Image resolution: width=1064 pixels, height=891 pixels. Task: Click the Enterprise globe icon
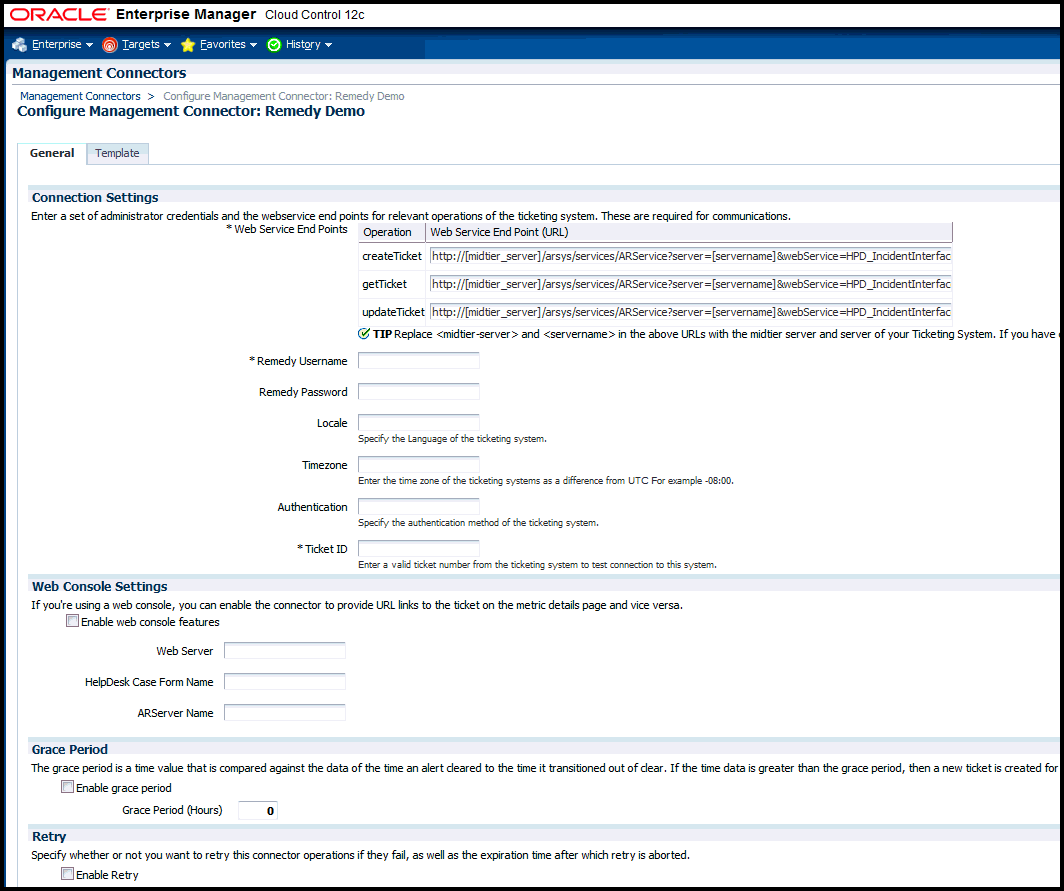pos(18,44)
